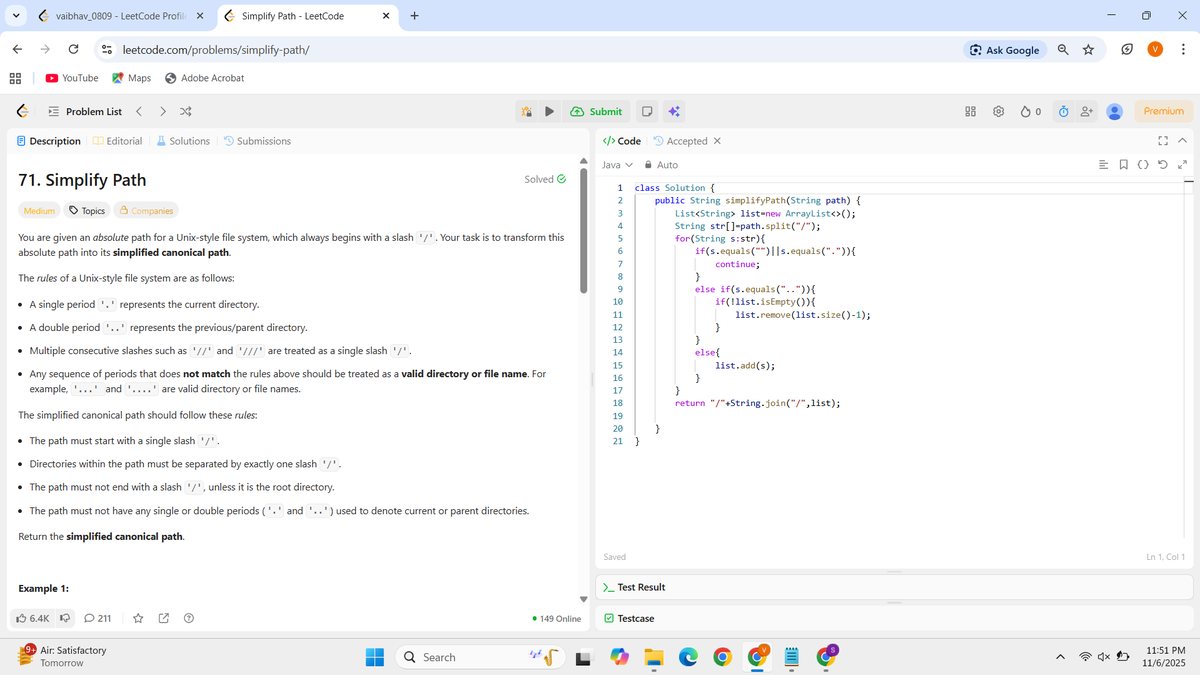
Task: Go to the previous problem arrow
Action: pos(139,111)
